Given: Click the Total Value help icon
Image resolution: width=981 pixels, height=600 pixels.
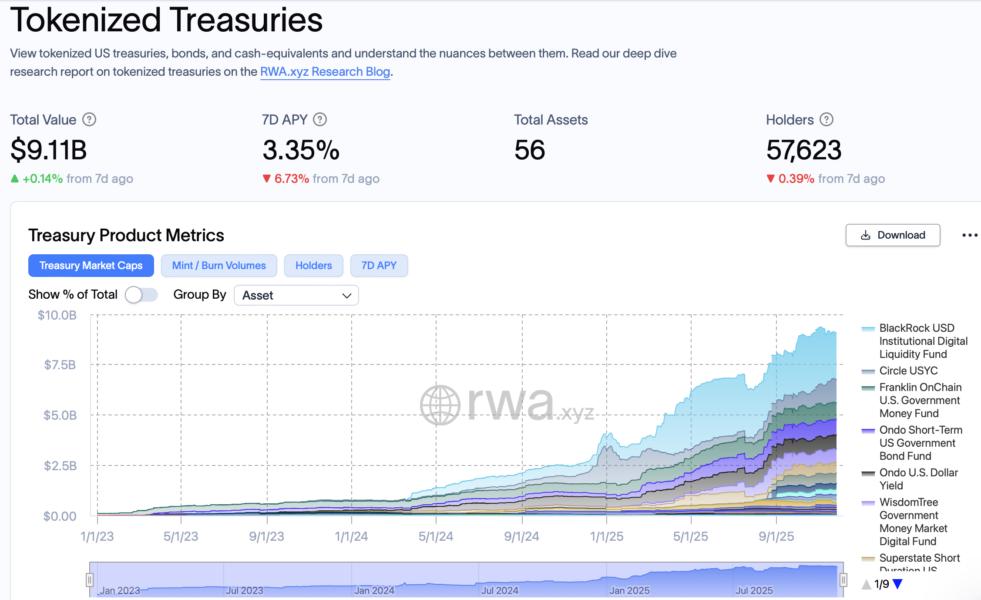Looking at the screenshot, I should [89, 120].
